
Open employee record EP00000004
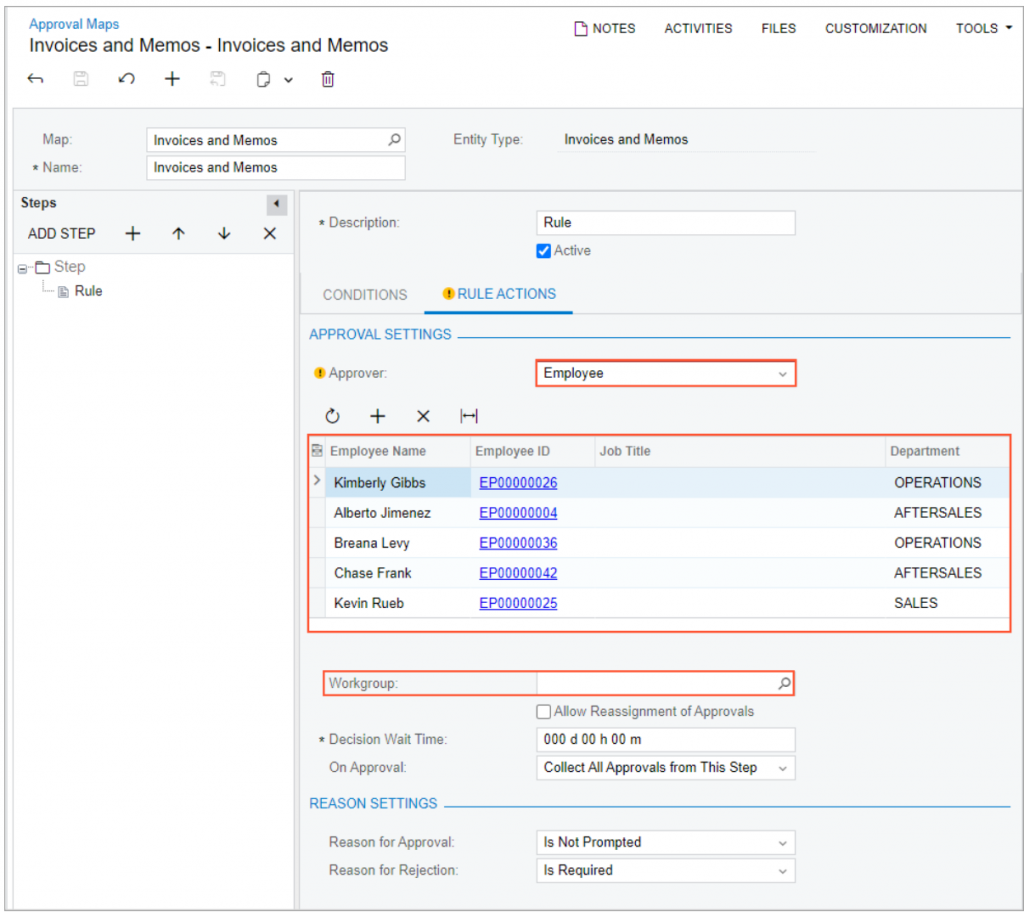[x=518, y=512]
